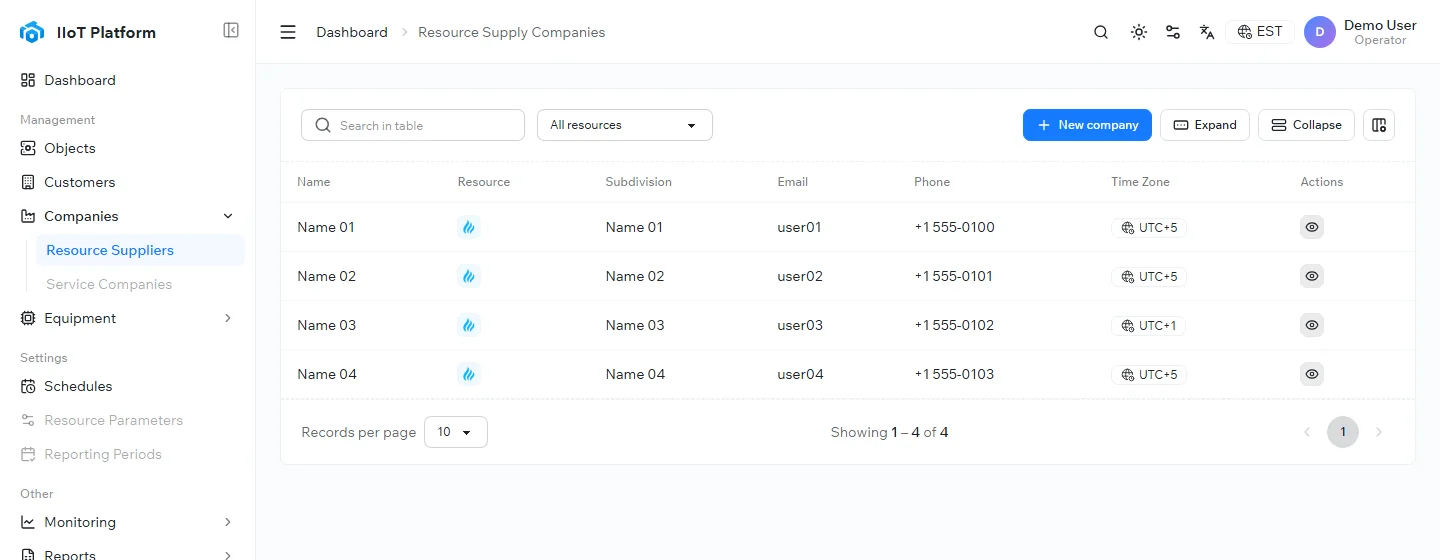Switch theme with the sun icon
Viewport: 1440px width, 560px height.
1138,32
